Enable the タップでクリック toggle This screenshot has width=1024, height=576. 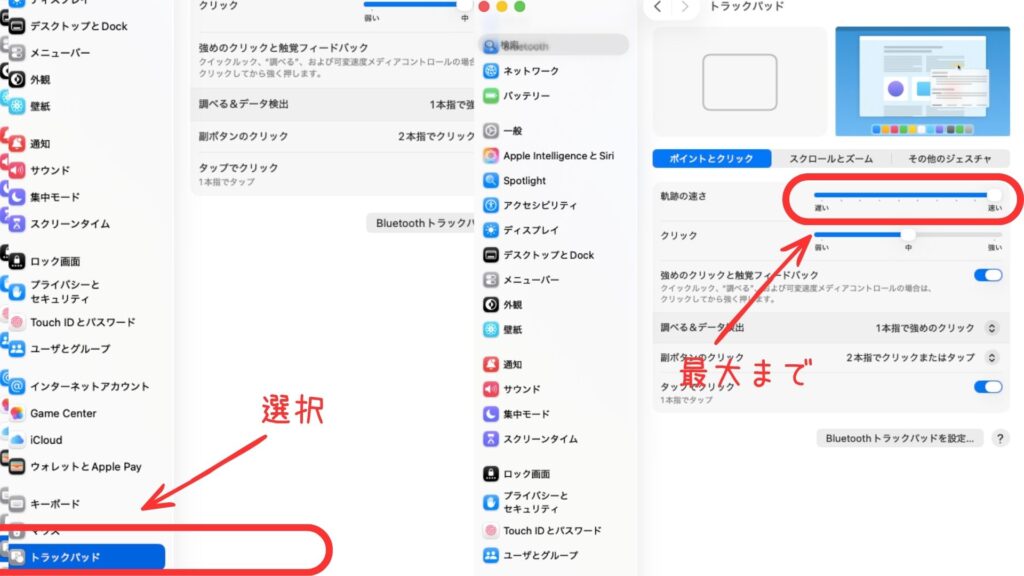pyautogui.click(x=989, y=385)
